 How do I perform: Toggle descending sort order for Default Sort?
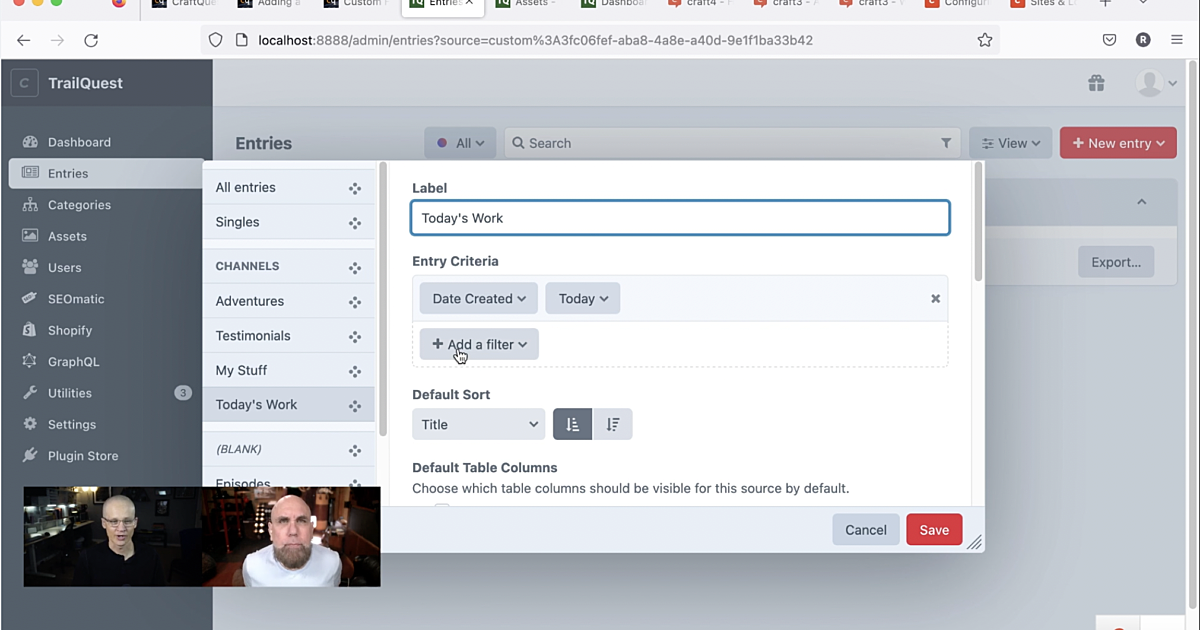pyautogui.click(x=613, y=424)
